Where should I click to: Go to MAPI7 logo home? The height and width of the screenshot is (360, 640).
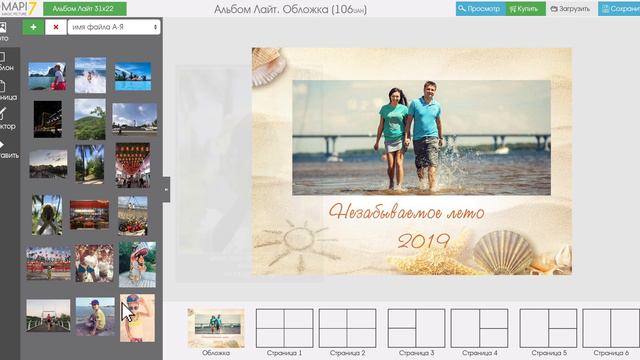[18, 8]
